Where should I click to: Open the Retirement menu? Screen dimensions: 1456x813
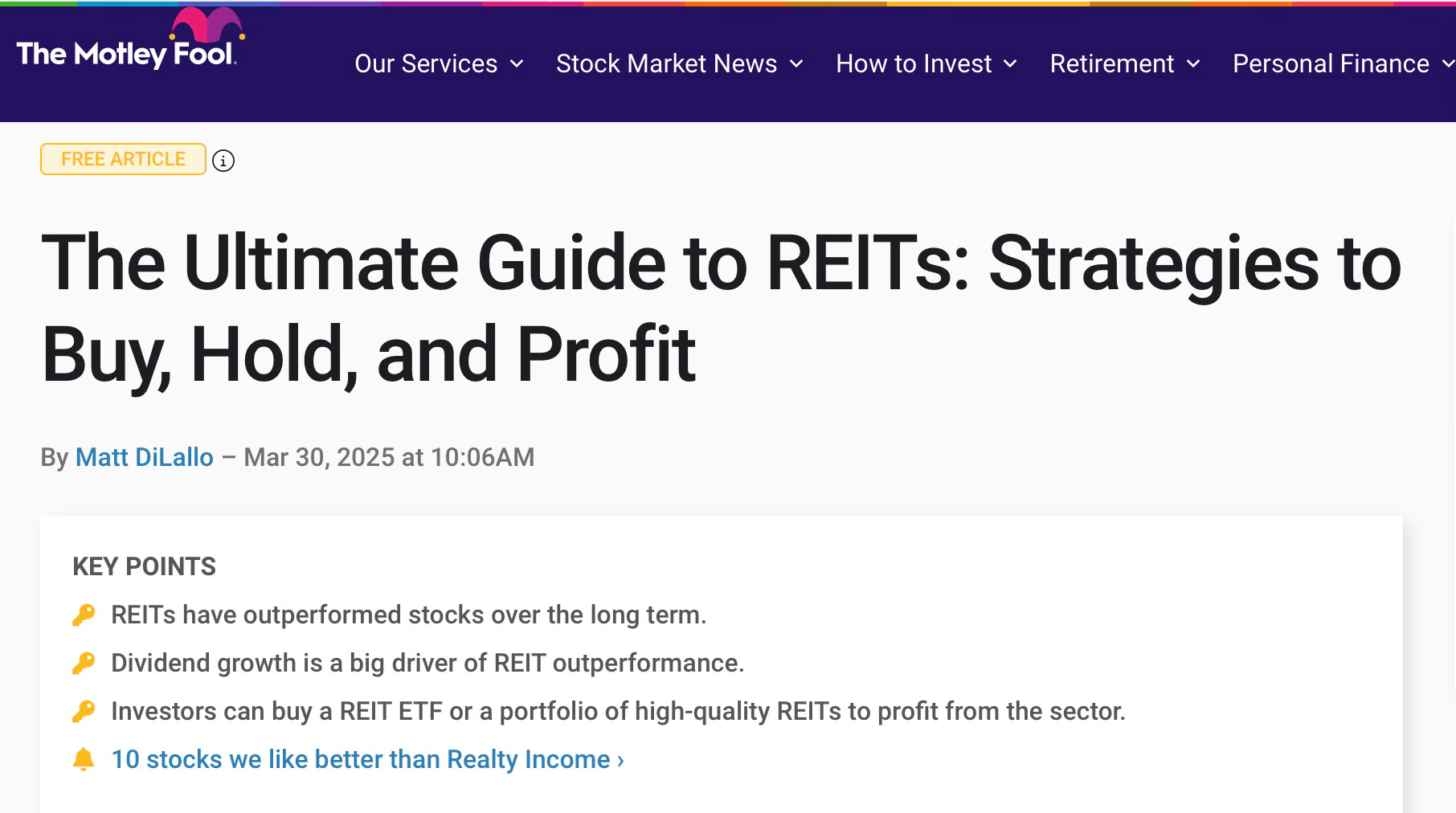[x=1125, y=63]
